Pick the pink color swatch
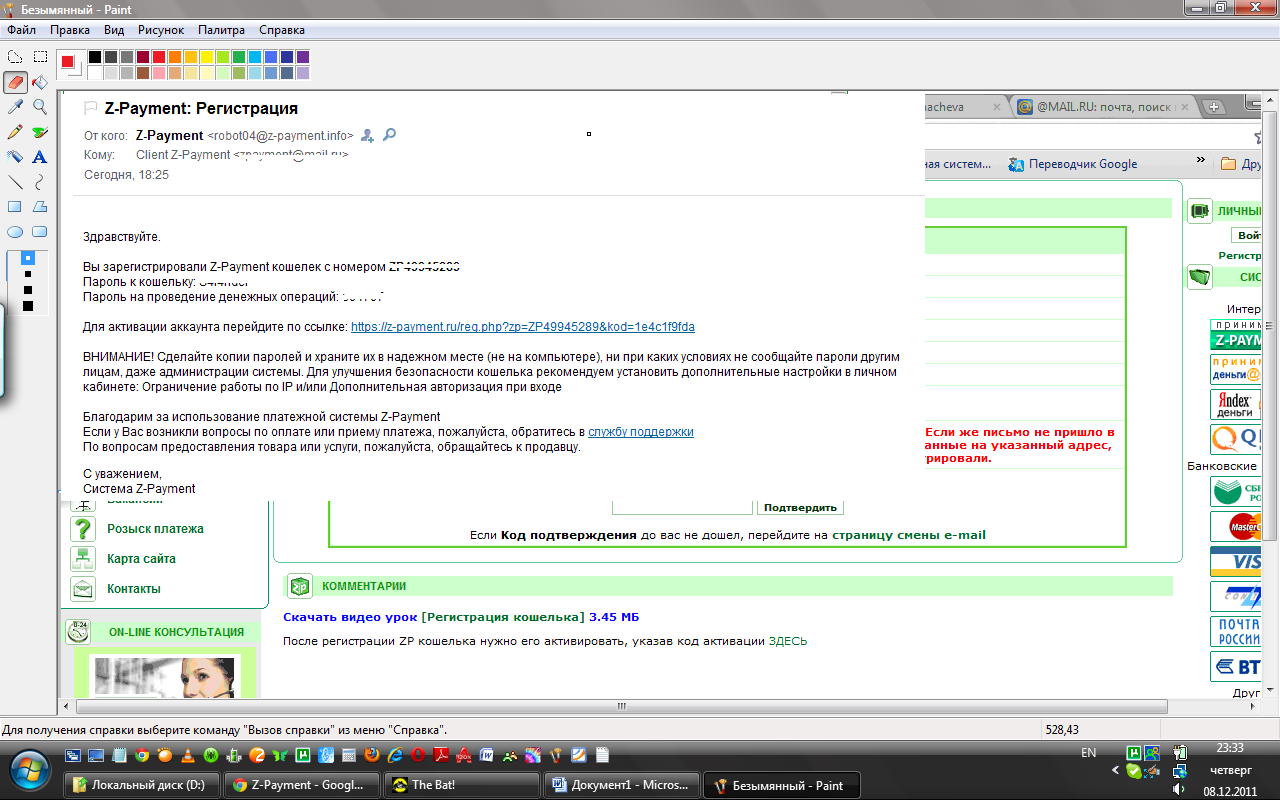This screenshot has width=1280, height=800. [x=159, y=73]
